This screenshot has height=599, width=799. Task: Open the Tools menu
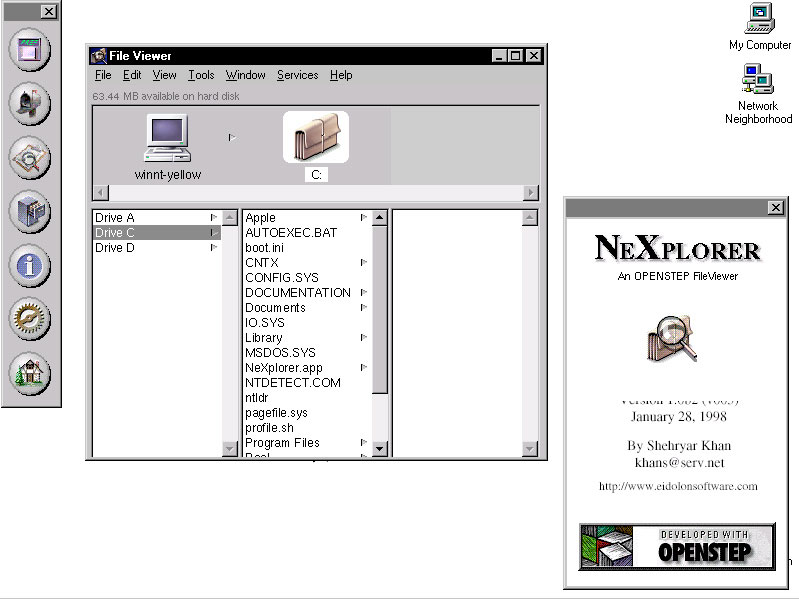point(201,75)
